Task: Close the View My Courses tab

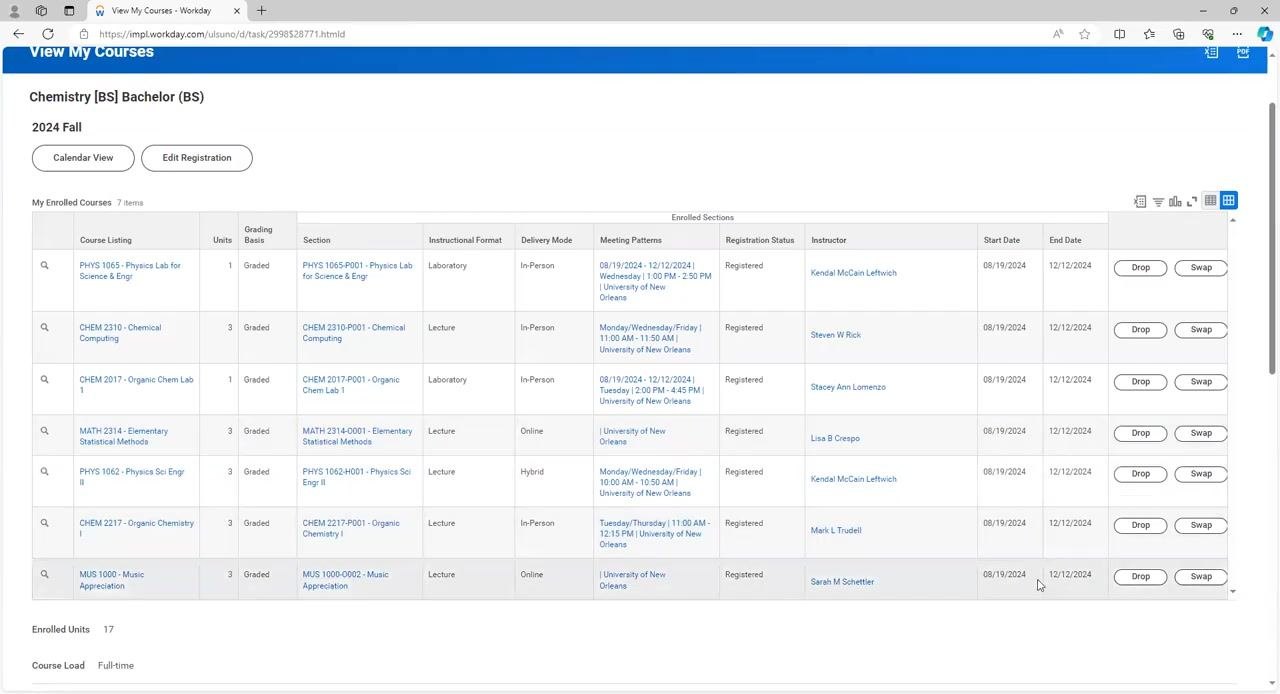Action: (237, 11)
